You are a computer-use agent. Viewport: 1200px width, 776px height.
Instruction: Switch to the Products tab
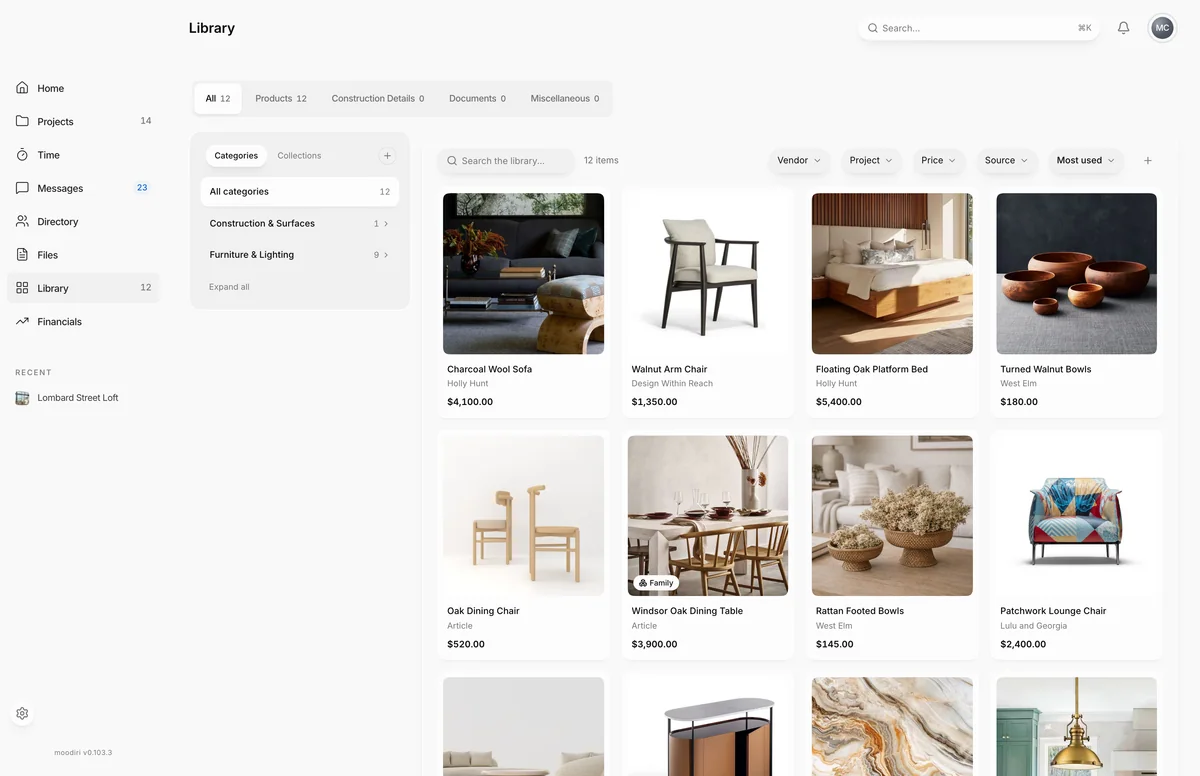tap(281, 98)
